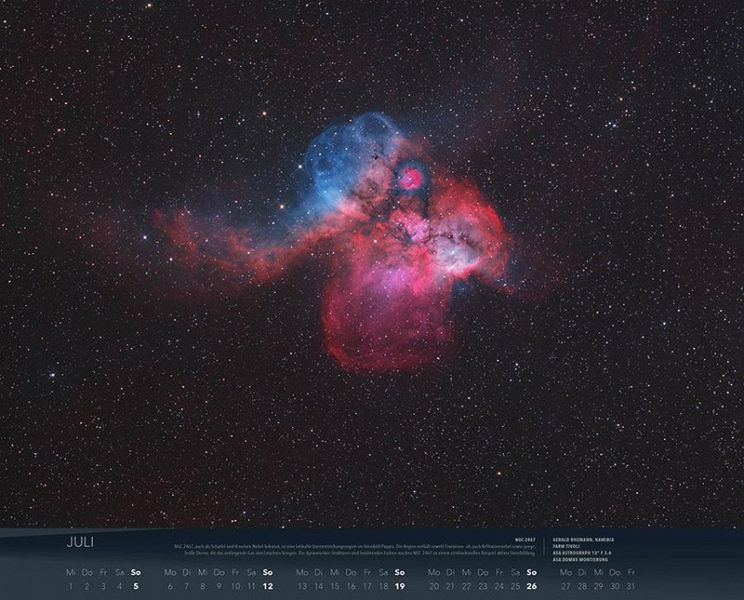744x600 pixels.
Task: Click date 15 in the third week
Action: coord(334,586)
